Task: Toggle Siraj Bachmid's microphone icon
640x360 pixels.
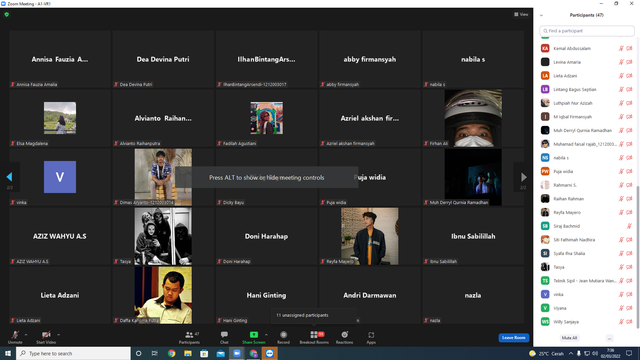Action: [629, 226]
